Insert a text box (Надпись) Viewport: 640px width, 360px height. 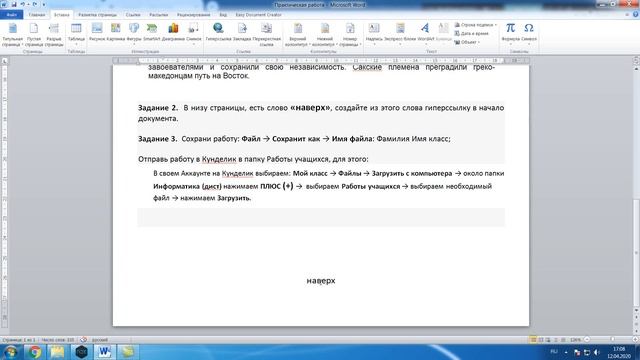pos(374,33)
